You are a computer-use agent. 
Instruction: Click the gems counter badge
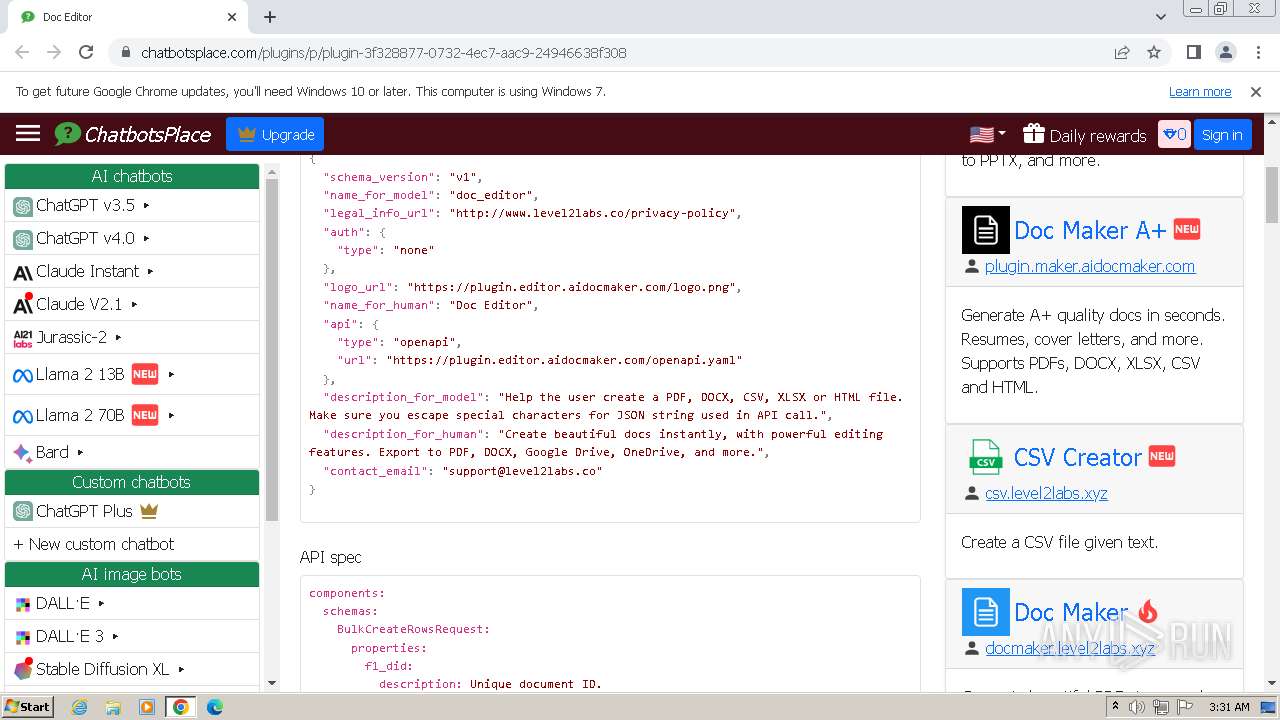click(1174, 134)
